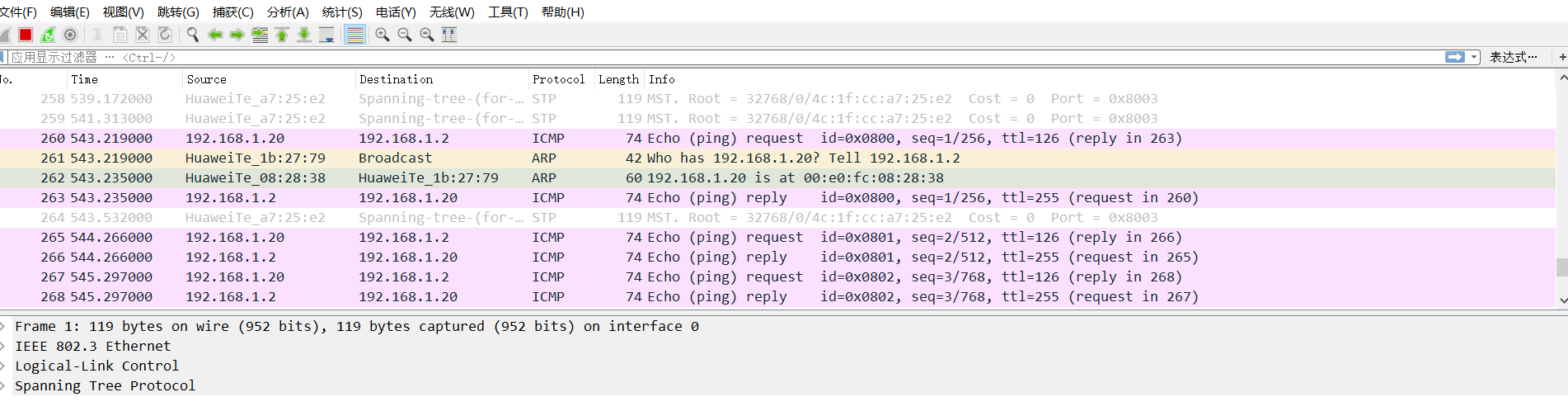Open the display filter history dropdown
The width and height of the screenshot is (1568, 411).
point(1474,57)
